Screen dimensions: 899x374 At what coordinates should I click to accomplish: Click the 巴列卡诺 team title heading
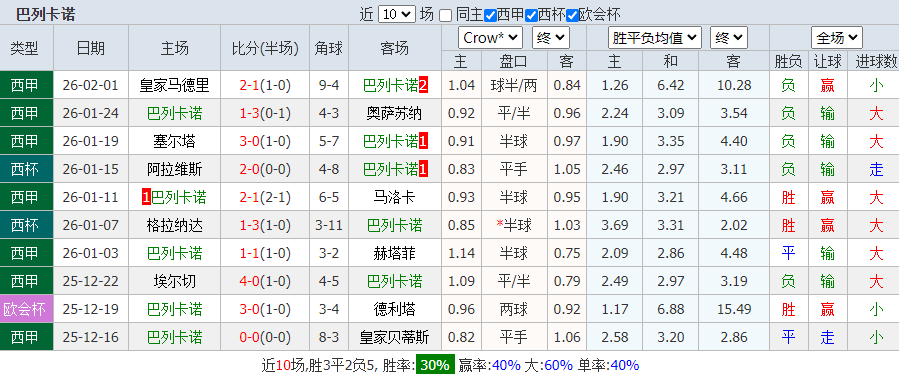(45, 14)
